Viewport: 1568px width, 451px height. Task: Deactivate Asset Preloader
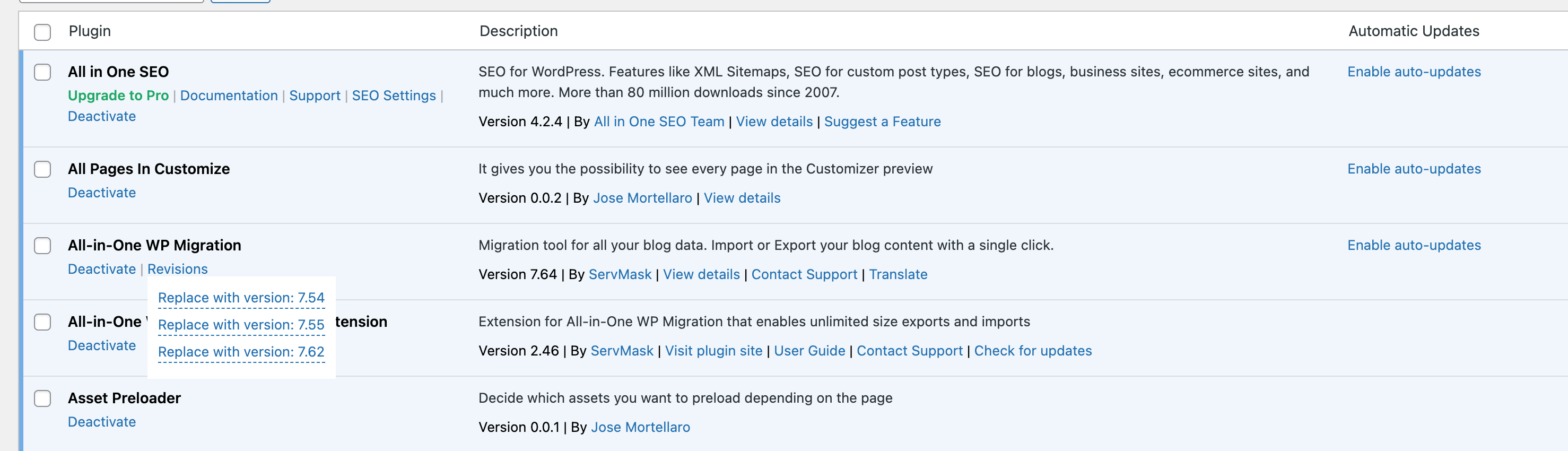(x=102, y=422)
